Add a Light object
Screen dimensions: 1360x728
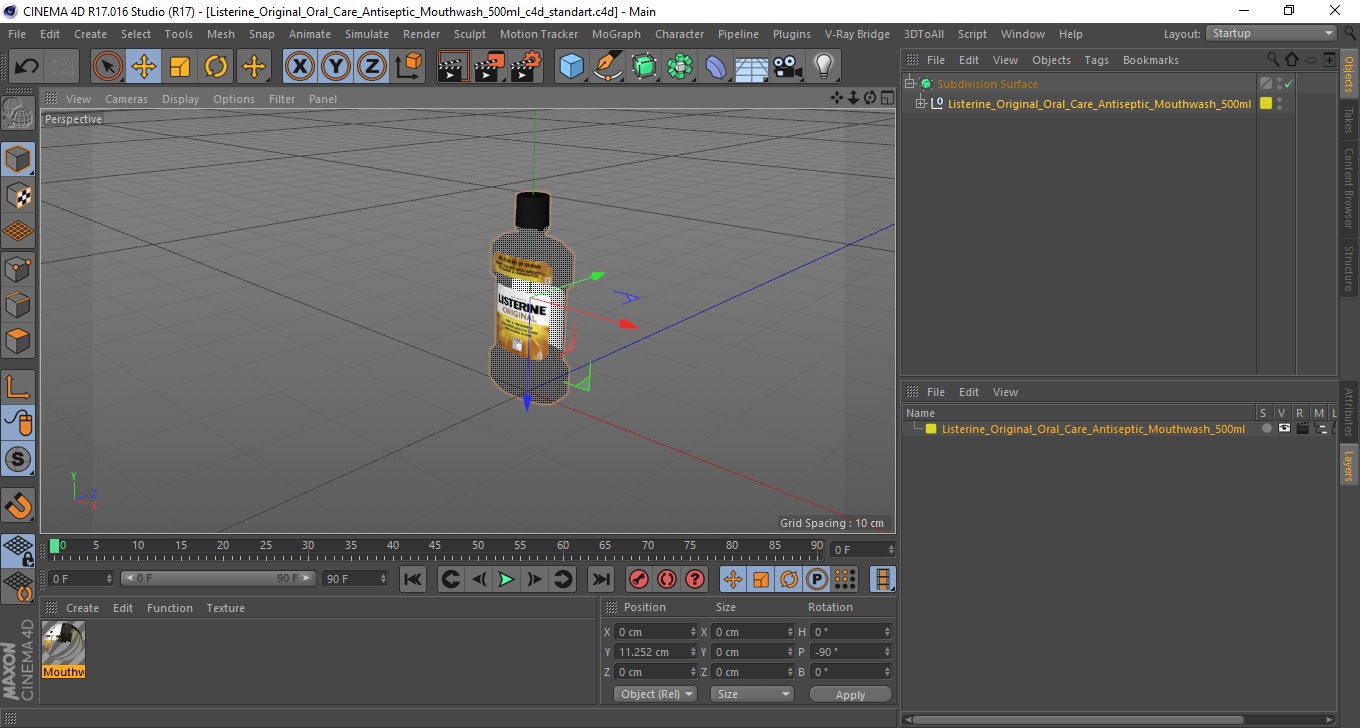click(823, 67)
